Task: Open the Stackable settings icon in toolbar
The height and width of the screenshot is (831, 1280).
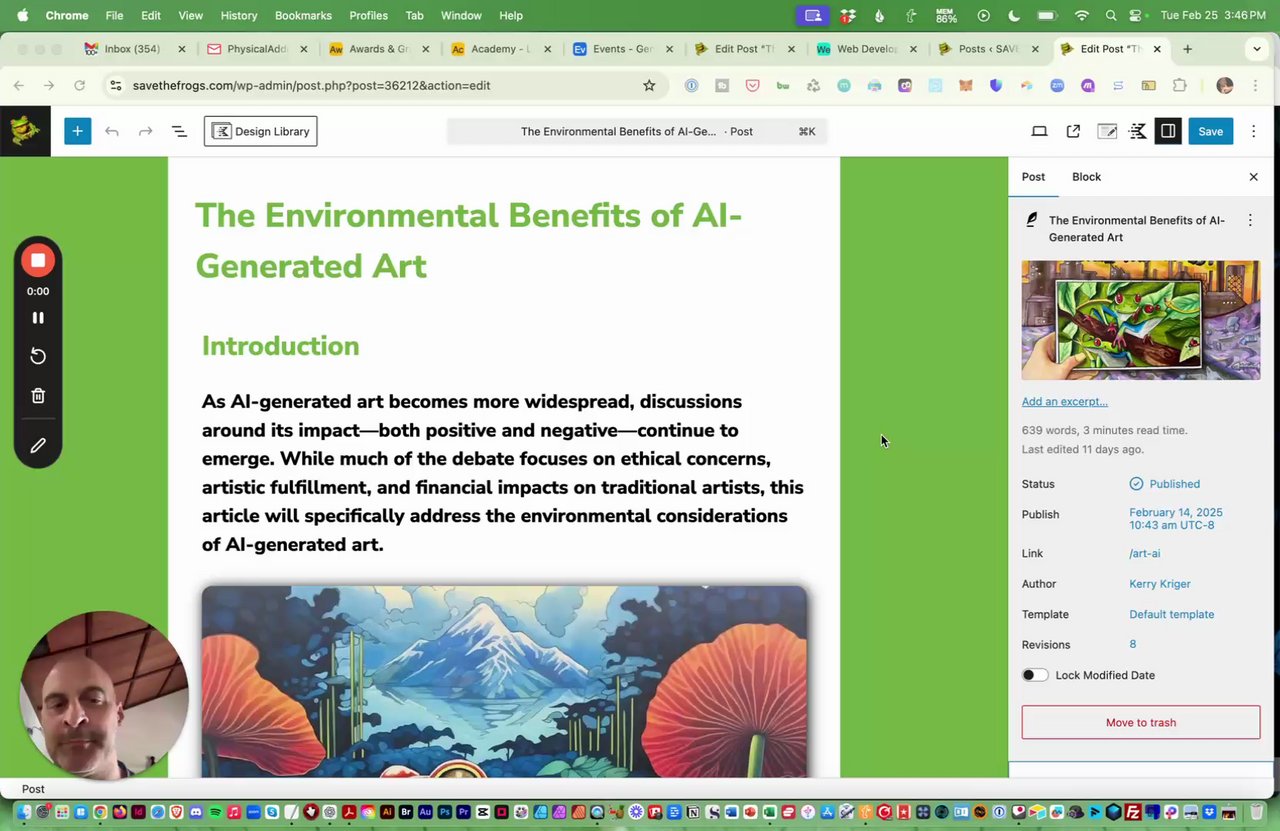Action: pyautogui.click(x=1137, y=131)
